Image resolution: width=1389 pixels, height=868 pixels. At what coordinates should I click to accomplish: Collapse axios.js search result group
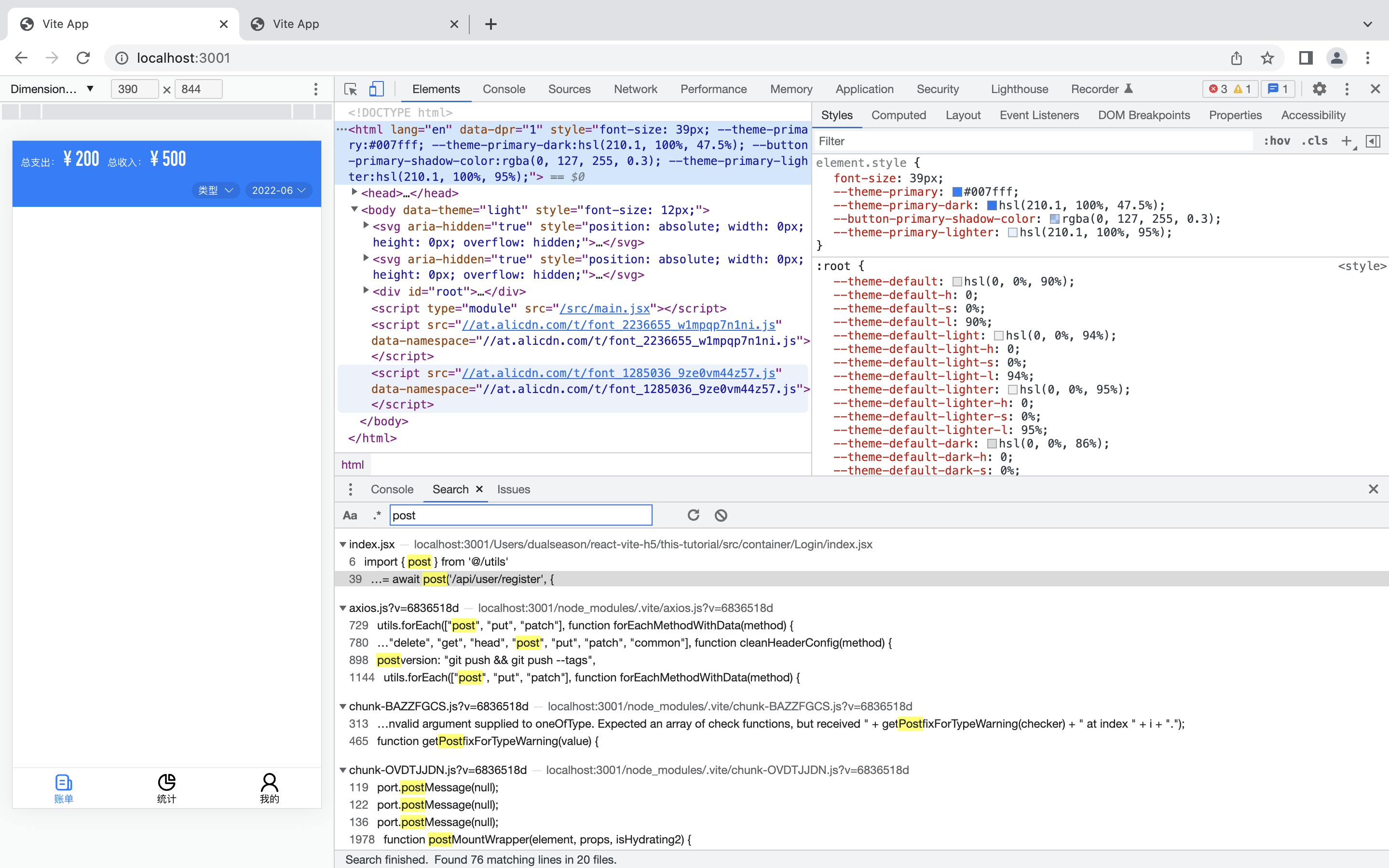tap(342, 608)
